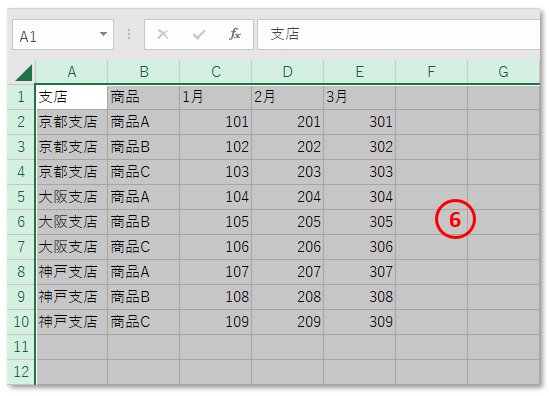This screenshot has width=549, height=396.
Task: Click 商品A cell in row 5
Action: [x=144, y=197]
